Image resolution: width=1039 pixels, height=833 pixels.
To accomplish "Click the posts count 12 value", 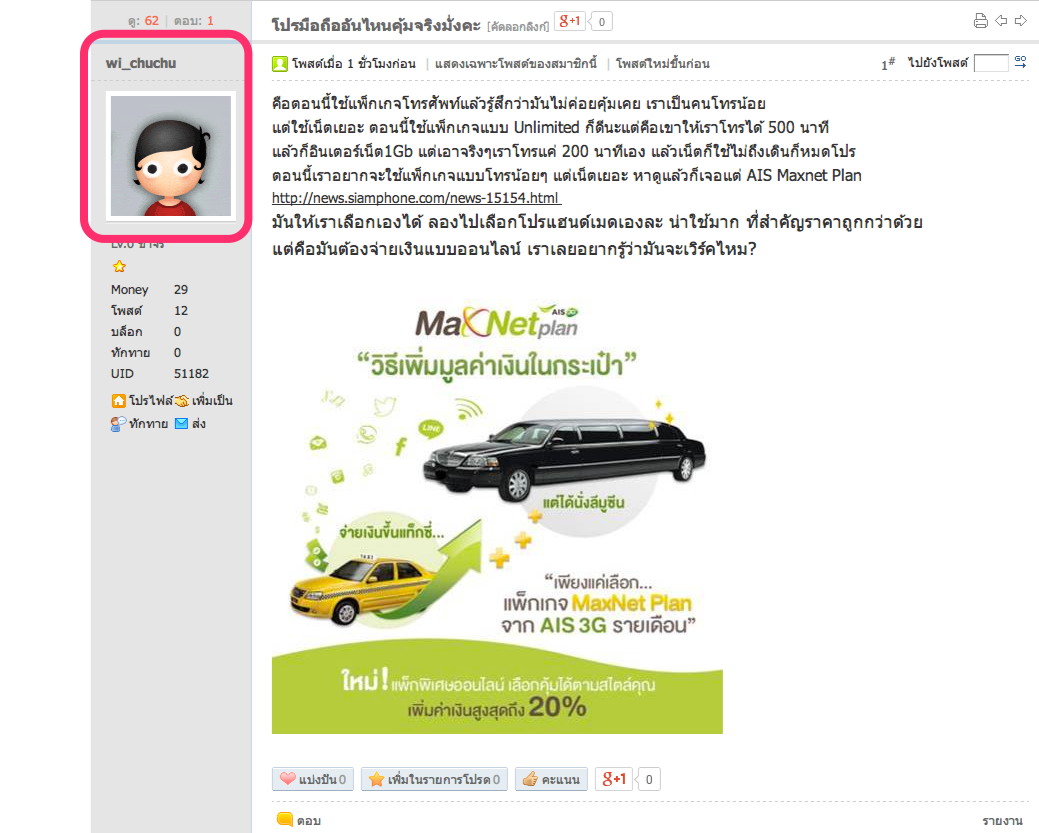I will pos(181,311).
